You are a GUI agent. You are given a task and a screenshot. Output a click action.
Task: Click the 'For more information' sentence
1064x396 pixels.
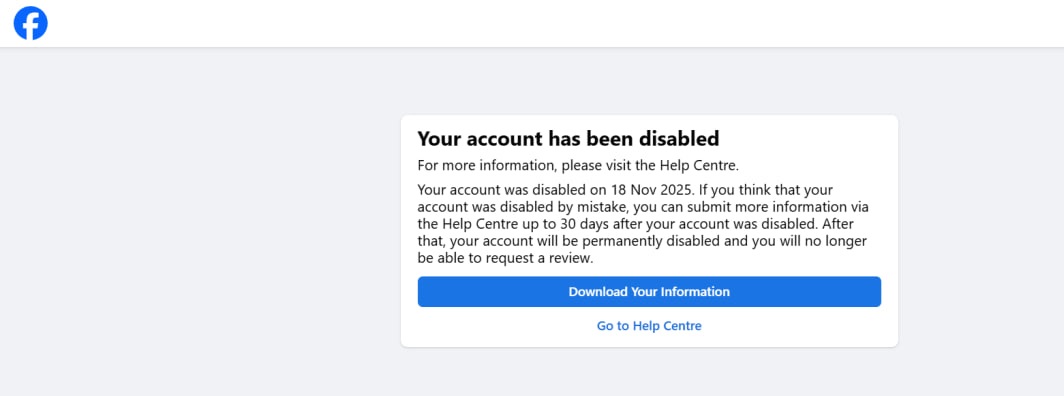click(x=577, y=165)
